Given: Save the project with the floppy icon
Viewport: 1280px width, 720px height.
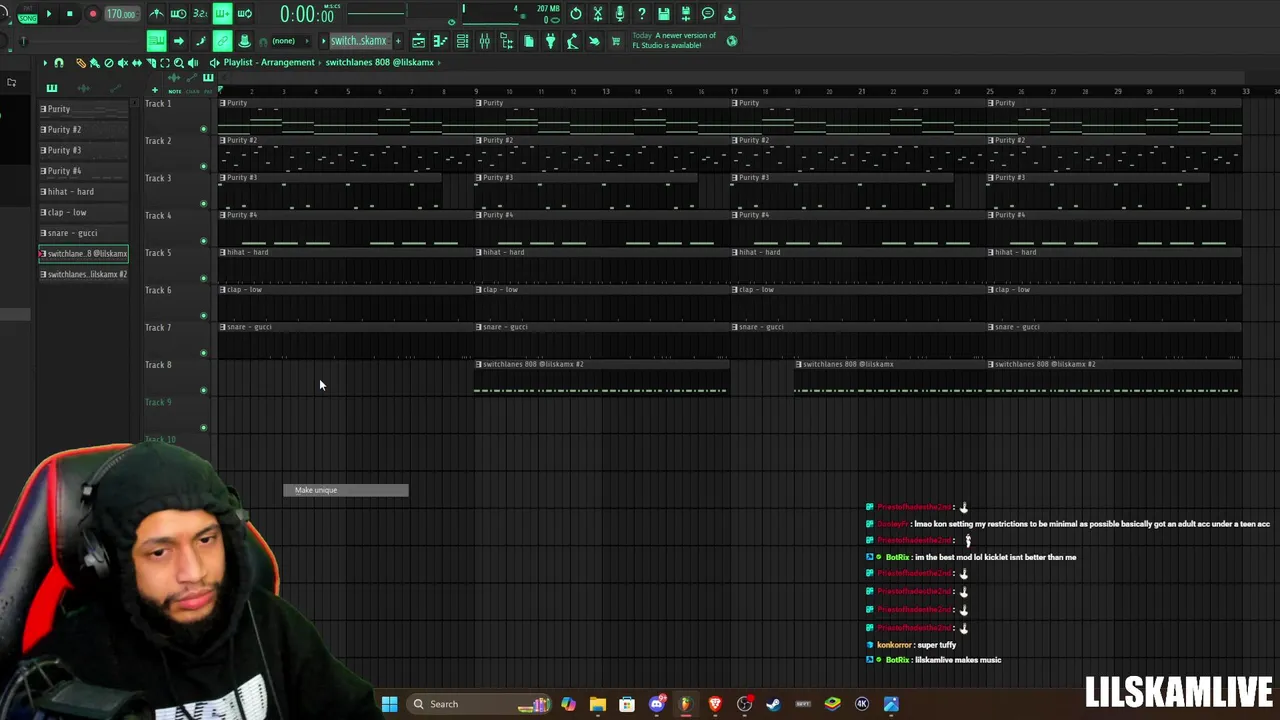Looking at the screenshot, I should (664, 14).
